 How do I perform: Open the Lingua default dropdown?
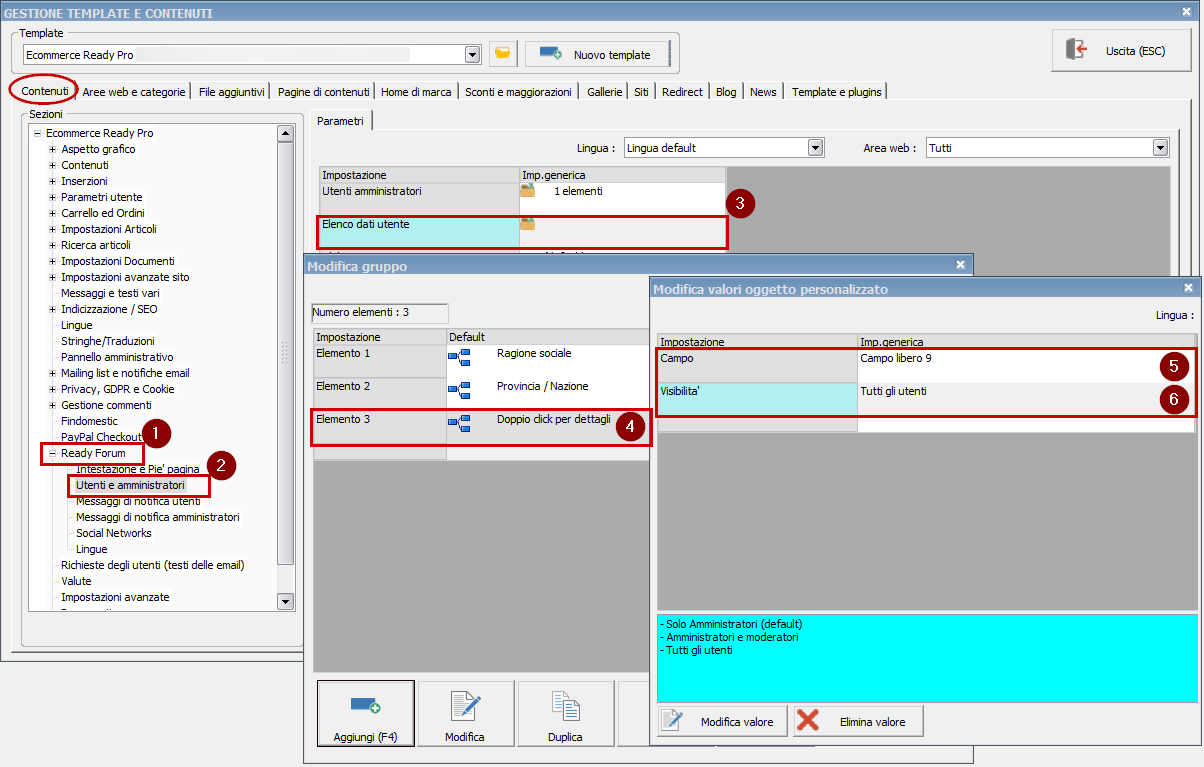(816, 148)
